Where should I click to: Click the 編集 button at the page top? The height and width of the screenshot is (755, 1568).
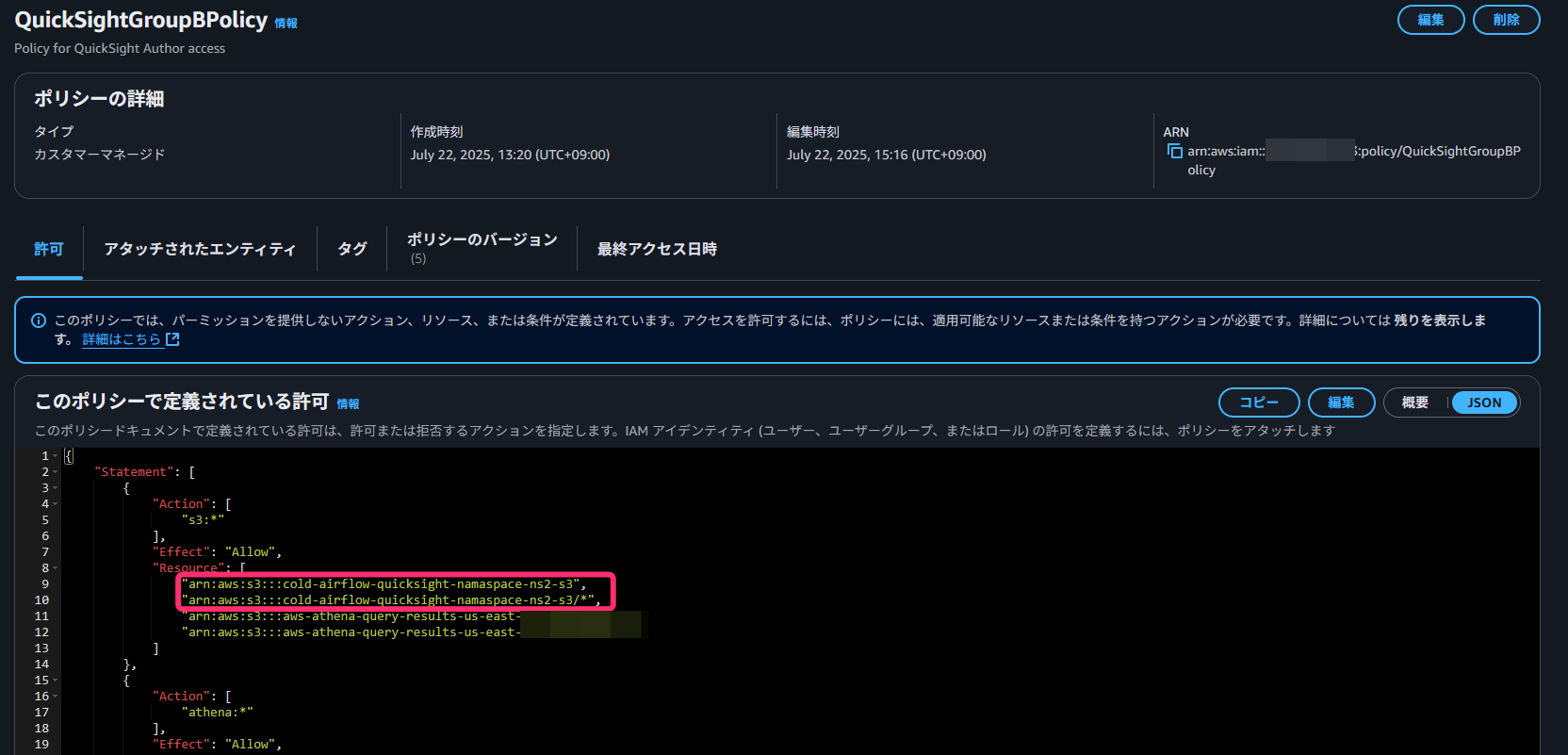(1430, 20)
